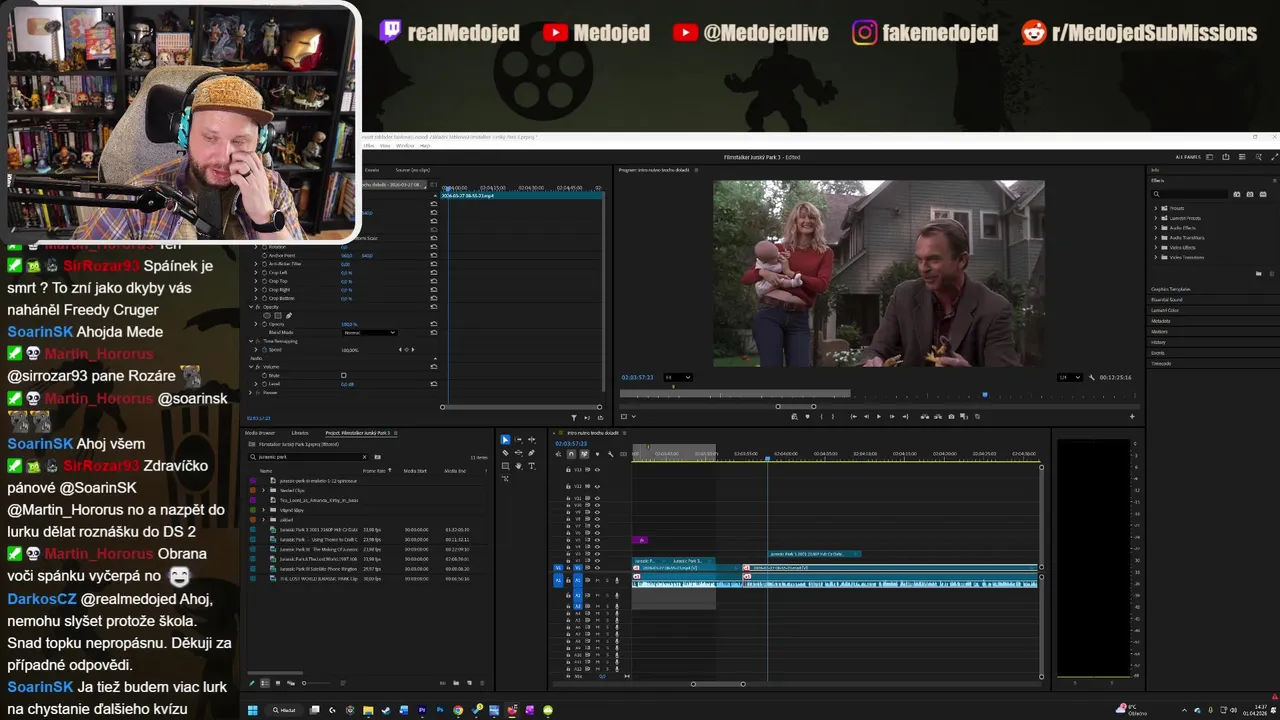Image resolution: width=1280 pixels, height=720 pixels.
Task: Open the Help menu
Action: (425, 146)
